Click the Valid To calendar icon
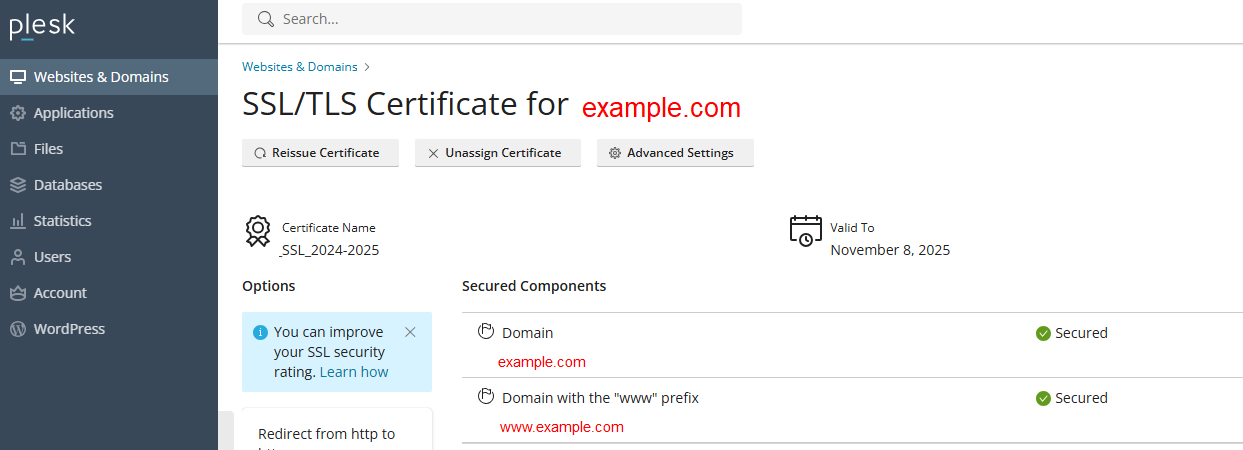This screenshot has height=450, width=1243. pyautogui.click(x=806, y=231)
